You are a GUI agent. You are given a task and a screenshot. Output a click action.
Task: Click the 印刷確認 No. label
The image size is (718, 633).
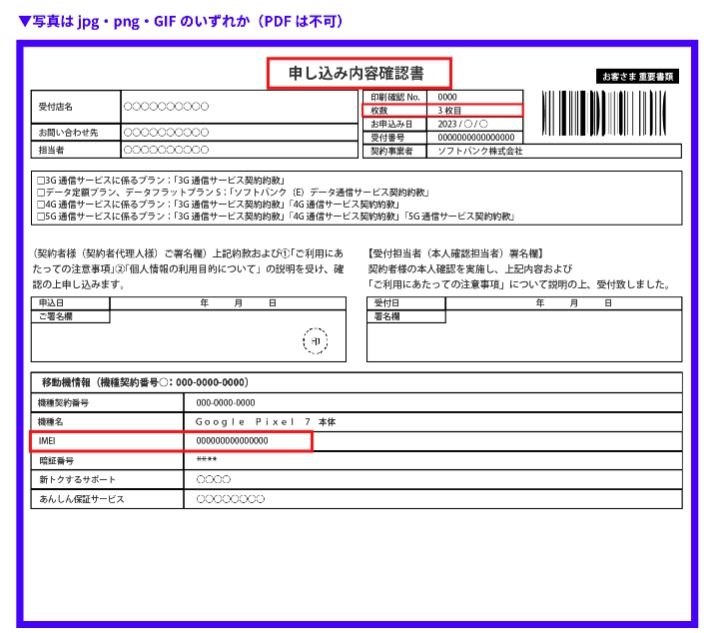pos(395,97)
